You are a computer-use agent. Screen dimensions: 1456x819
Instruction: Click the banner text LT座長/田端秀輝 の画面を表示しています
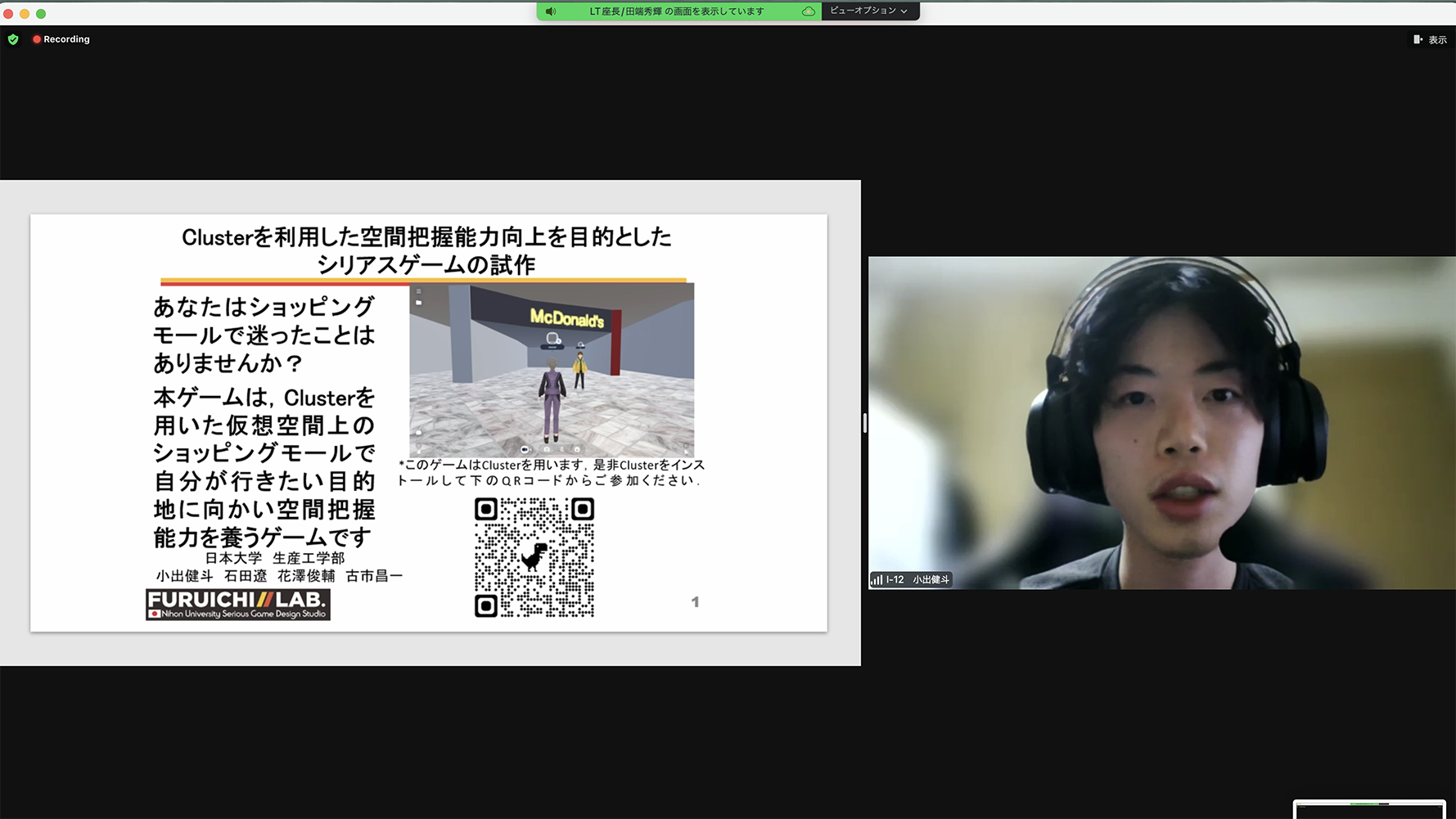coord(677,11)
